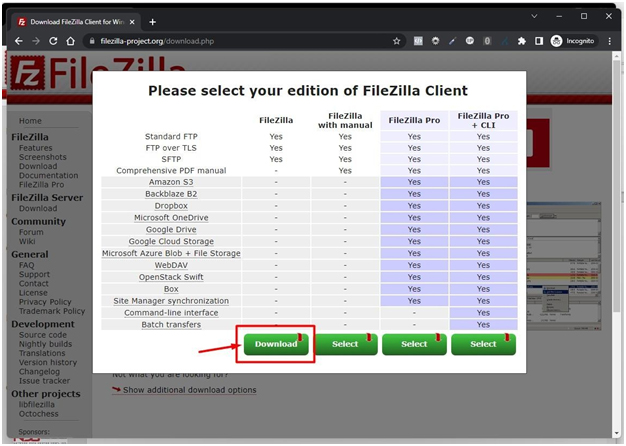Image resolution: width=626 pixels, height=446 pixels.
Task: Open Changelog under Development
Action: [x=39, y=372]
